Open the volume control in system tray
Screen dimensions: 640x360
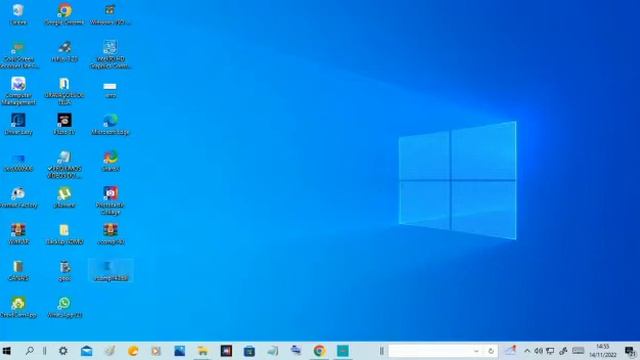coord(538,351)
